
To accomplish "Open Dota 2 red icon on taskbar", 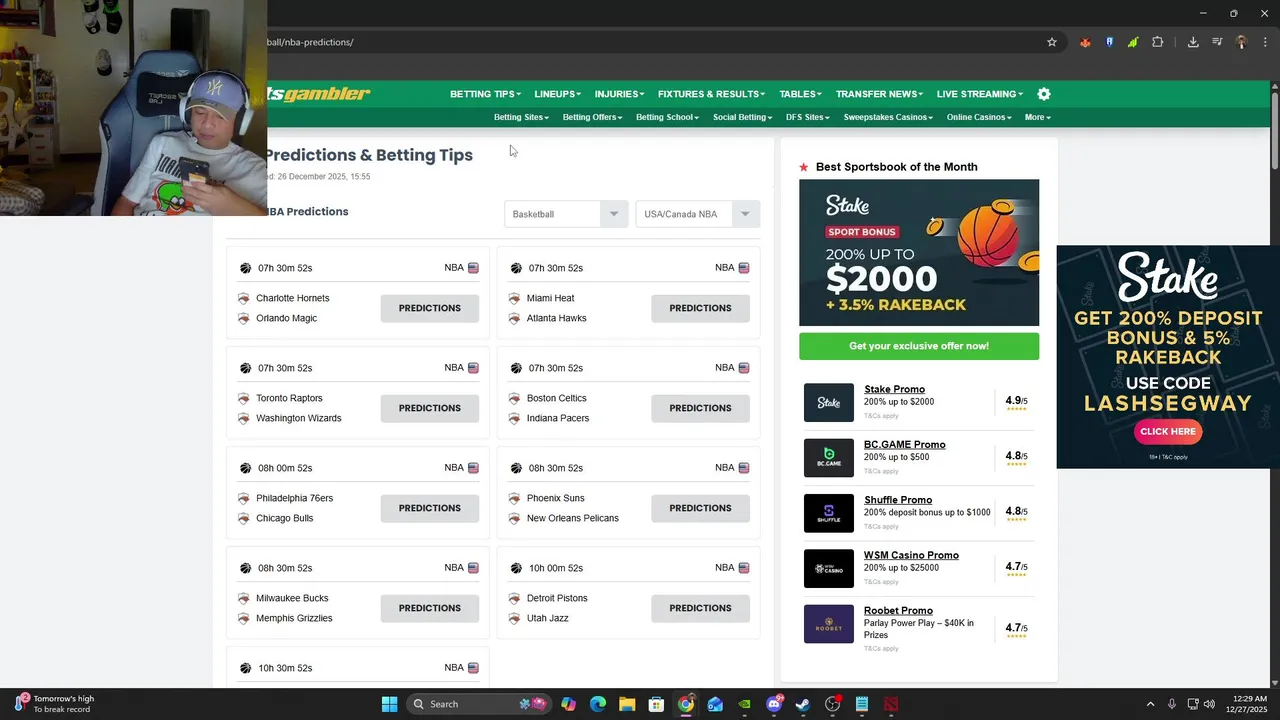I will 891,704.
